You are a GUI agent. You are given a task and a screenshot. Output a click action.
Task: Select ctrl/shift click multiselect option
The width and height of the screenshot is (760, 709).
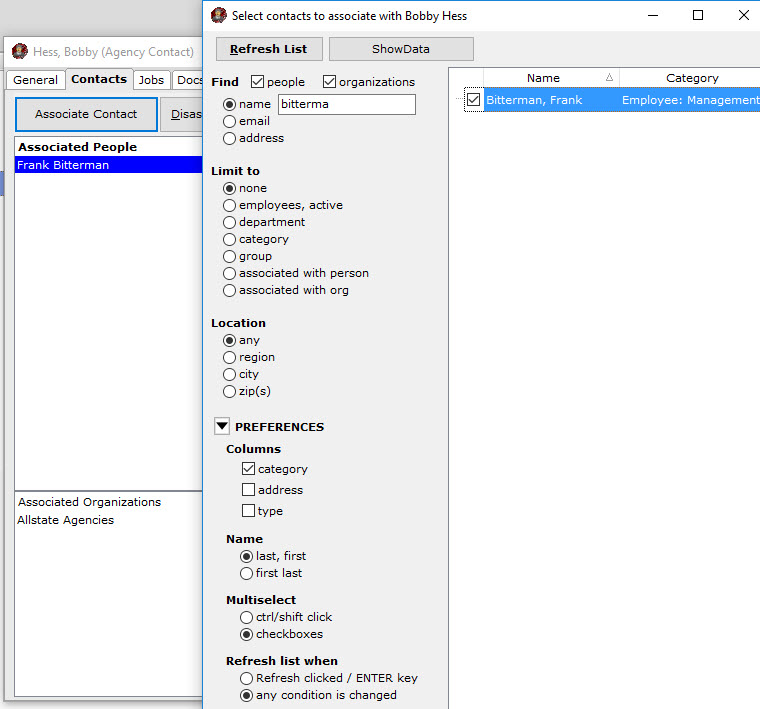[x=246, y=617]
